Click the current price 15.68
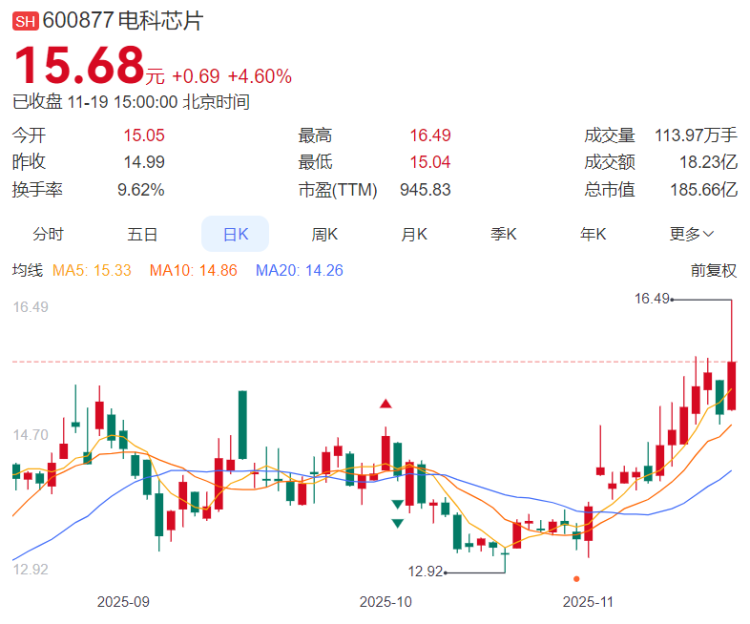 pos(79,65)
